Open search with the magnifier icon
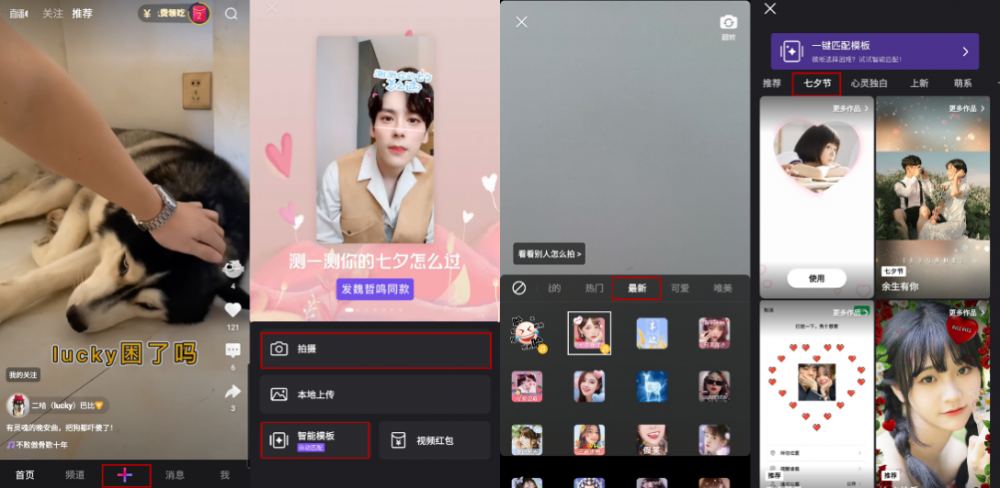 coord(232,13)
